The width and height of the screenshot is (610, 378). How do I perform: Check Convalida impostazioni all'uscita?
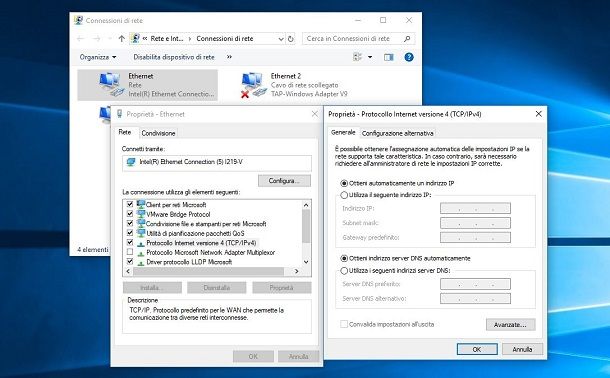344,324
